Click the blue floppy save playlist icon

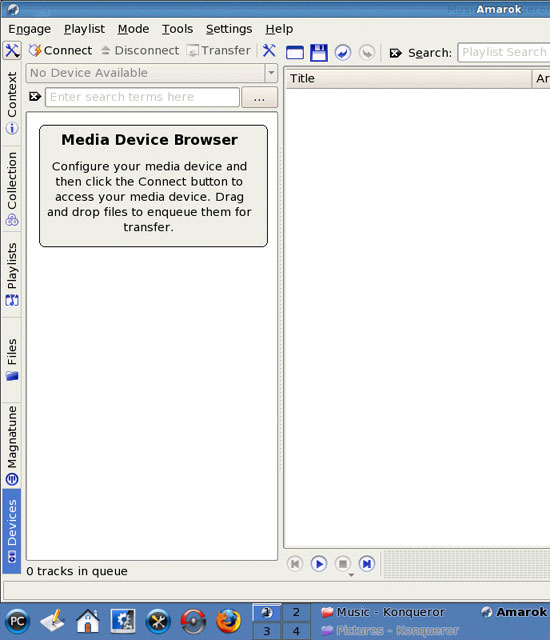[x=319, y=53]
